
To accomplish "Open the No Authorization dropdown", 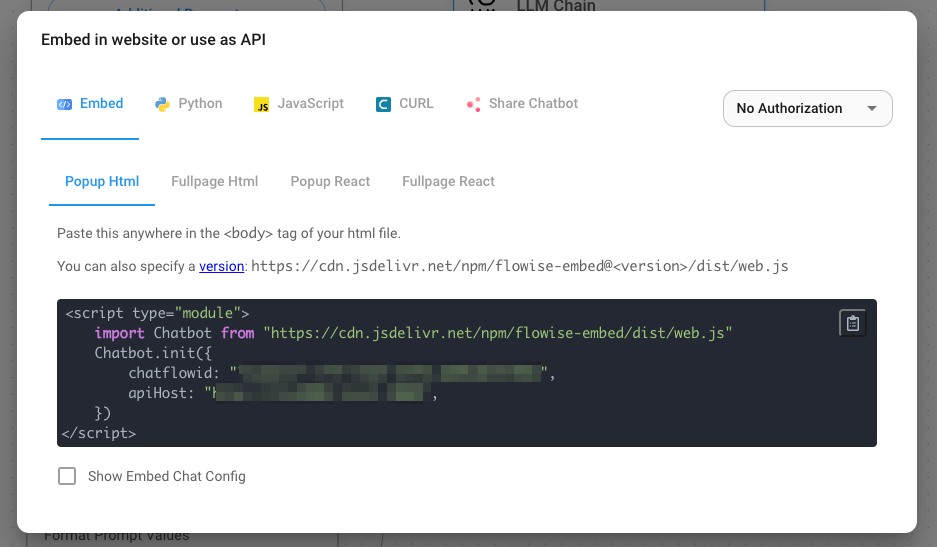I will (x=807, y=108).
